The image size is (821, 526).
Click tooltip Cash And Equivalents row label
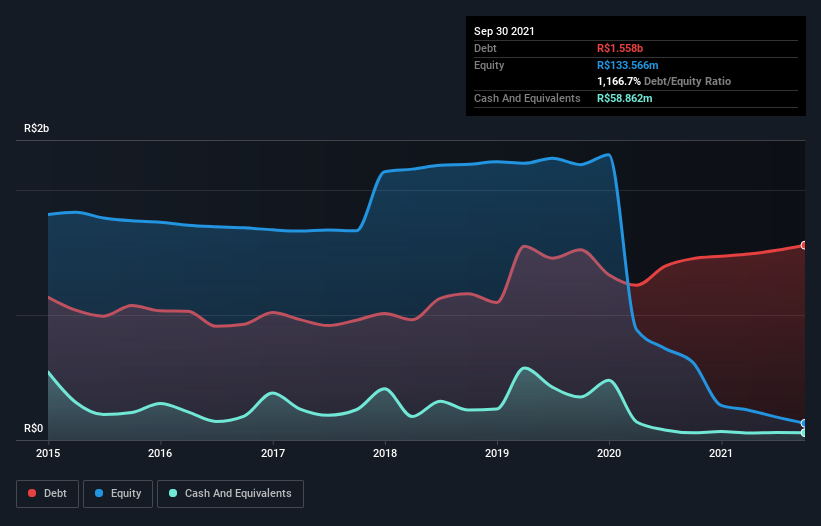pos(527,98)
